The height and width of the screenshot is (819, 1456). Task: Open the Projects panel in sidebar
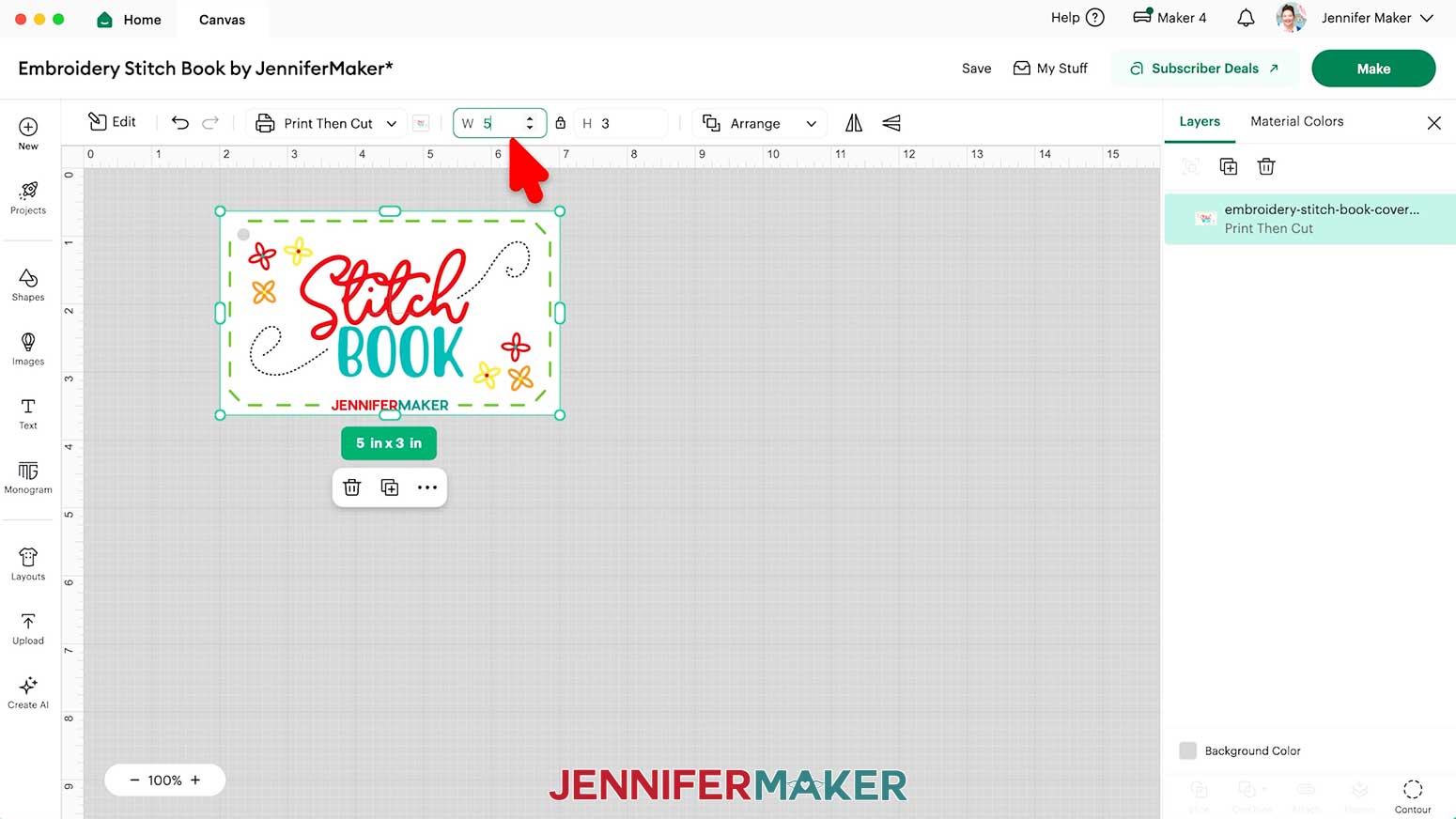28,197
